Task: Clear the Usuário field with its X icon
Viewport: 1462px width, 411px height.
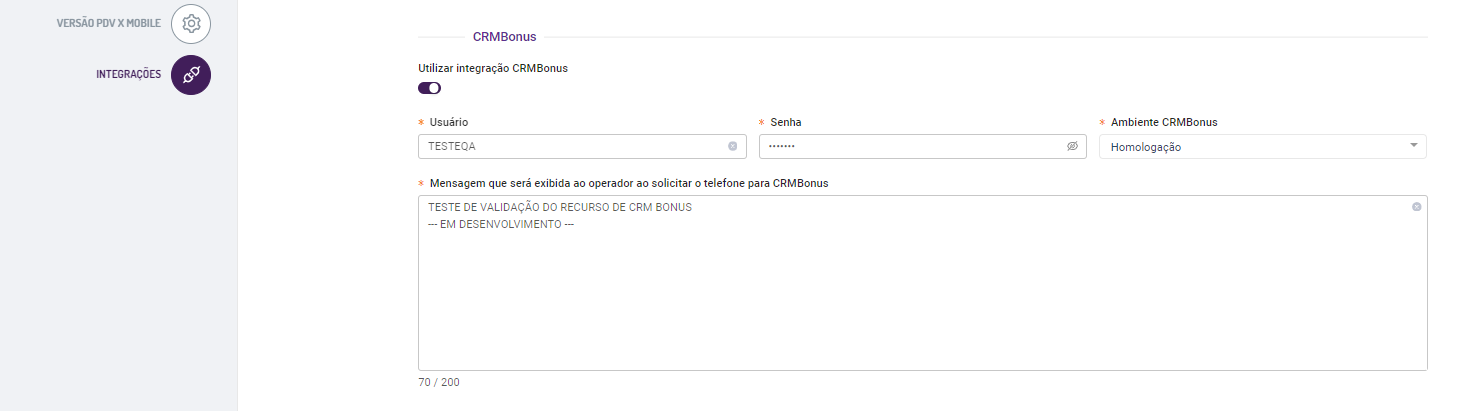Action: 732,146
